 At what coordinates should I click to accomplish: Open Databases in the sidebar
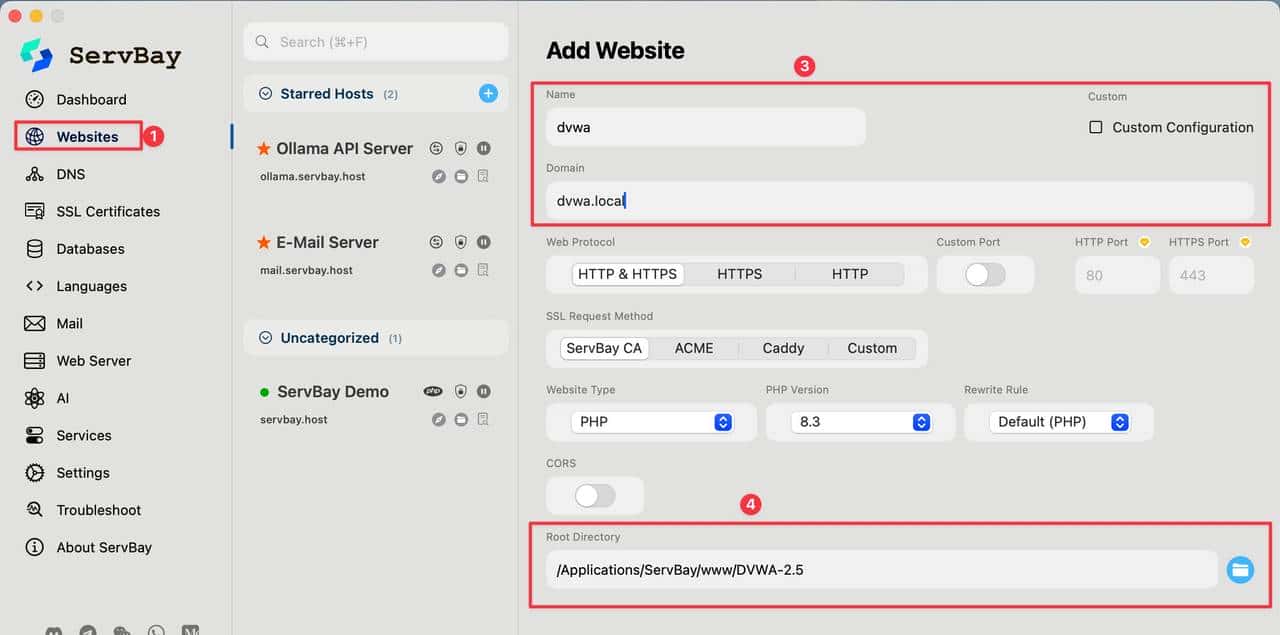tap(90, 249)
